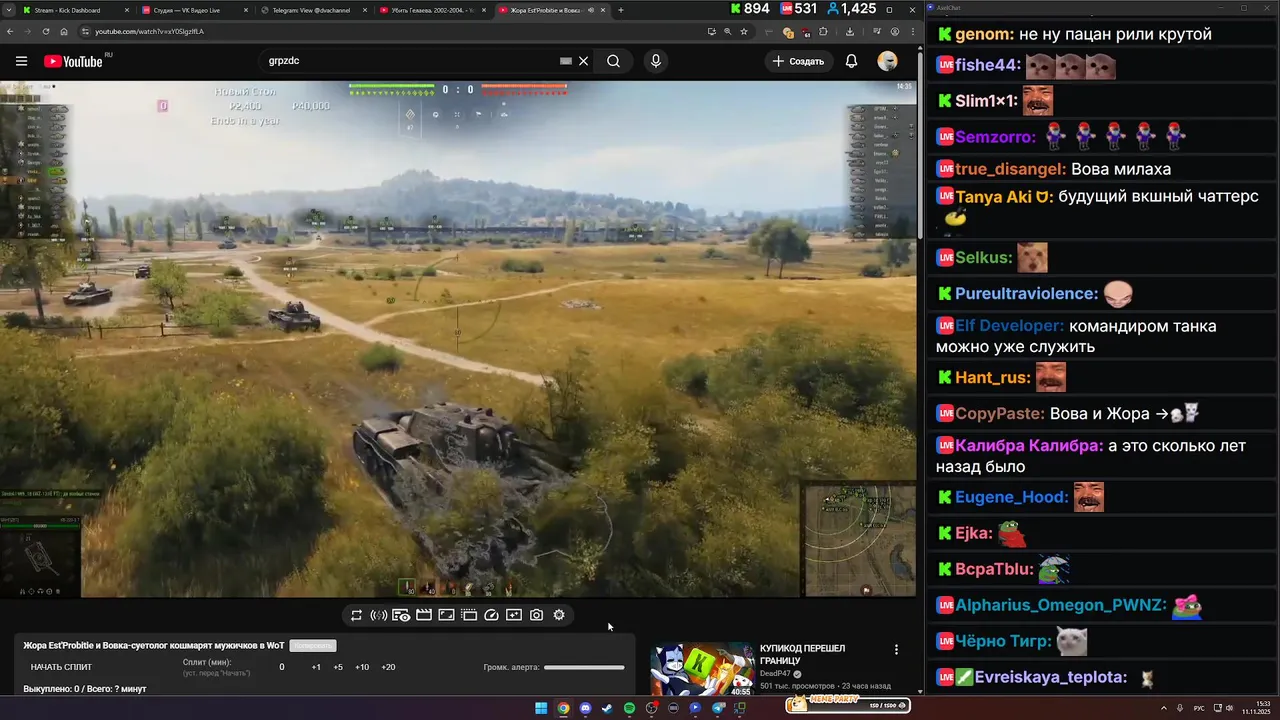The height and width of the screenshot is (720, 1280).
Task: Open options for the КУПИКОД ПЕРЕШЕЛ ГРАНИЦУ video
Action: pos(896,650)
